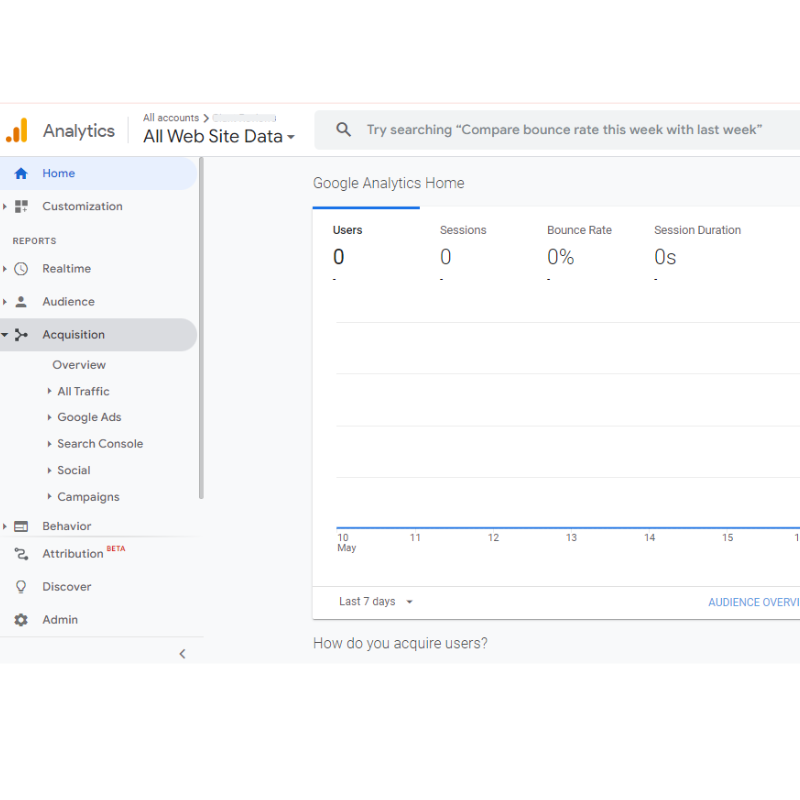
Task: Click the 'How do you acquire users?' heading
Action: 400,643
